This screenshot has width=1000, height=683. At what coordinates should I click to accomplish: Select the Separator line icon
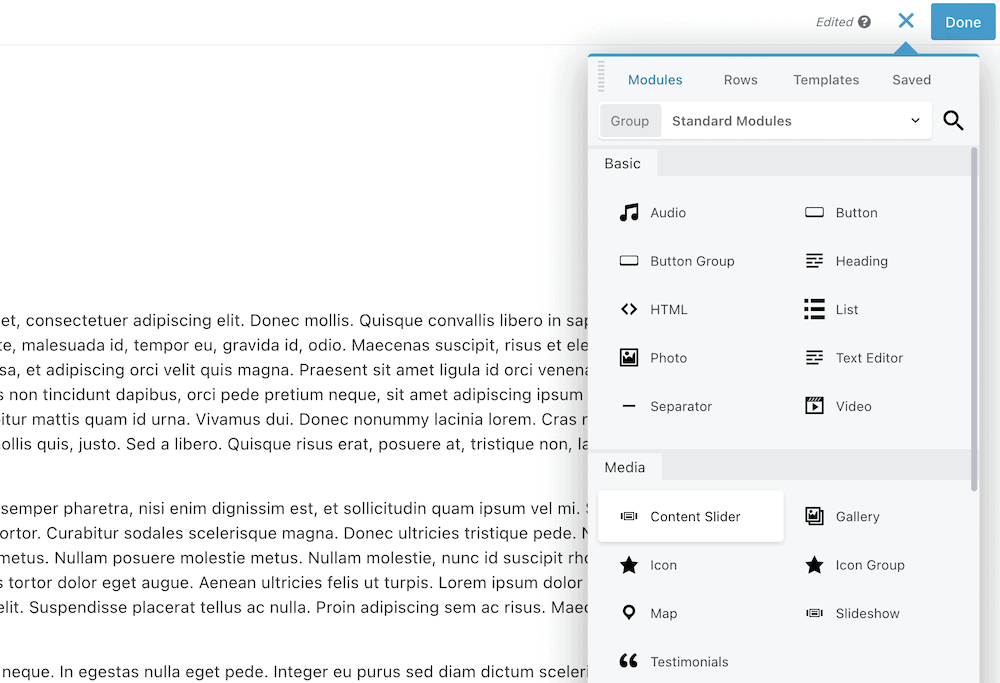pyautogui.click(x=629, y=406)
